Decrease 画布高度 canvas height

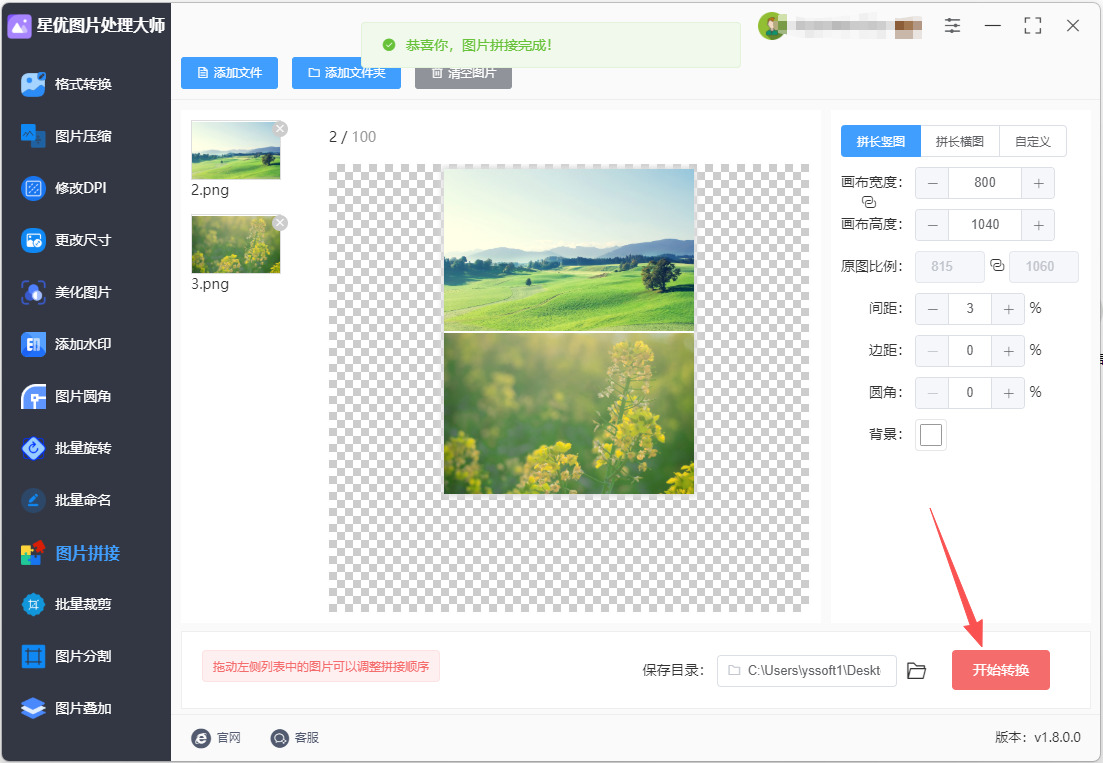click(x=932, y=225)
